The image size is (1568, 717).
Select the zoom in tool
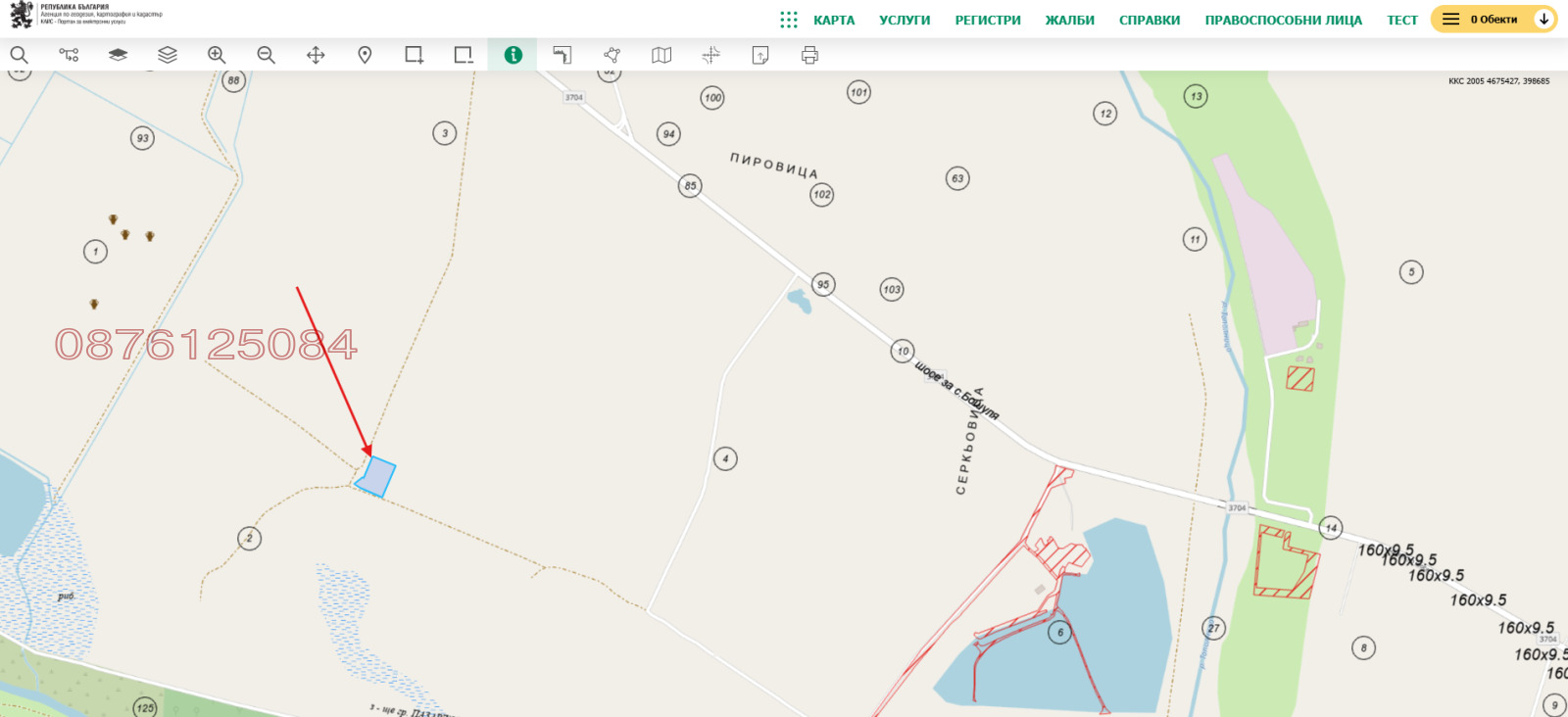(x=217, y=55)
